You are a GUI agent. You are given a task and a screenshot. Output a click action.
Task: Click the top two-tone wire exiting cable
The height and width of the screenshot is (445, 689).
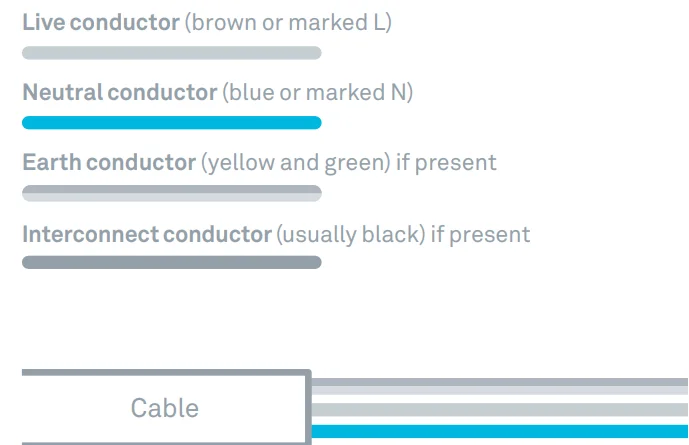(500, 386)
